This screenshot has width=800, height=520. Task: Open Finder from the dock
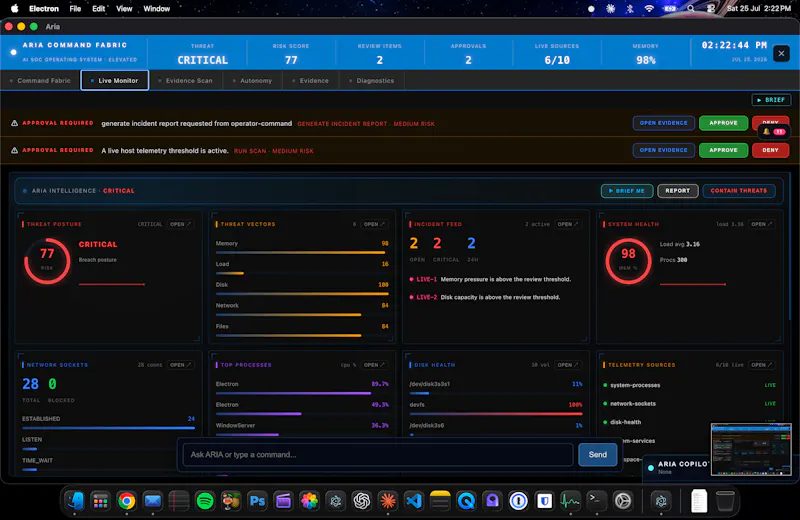coord(75,501)
